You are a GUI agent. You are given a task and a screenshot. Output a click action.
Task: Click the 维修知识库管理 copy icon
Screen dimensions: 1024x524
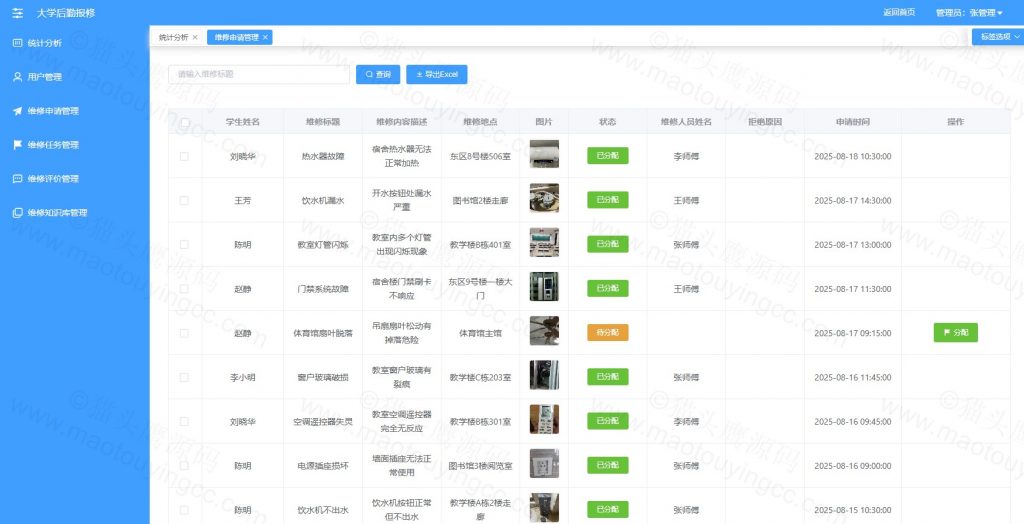[x=18, y=213]
